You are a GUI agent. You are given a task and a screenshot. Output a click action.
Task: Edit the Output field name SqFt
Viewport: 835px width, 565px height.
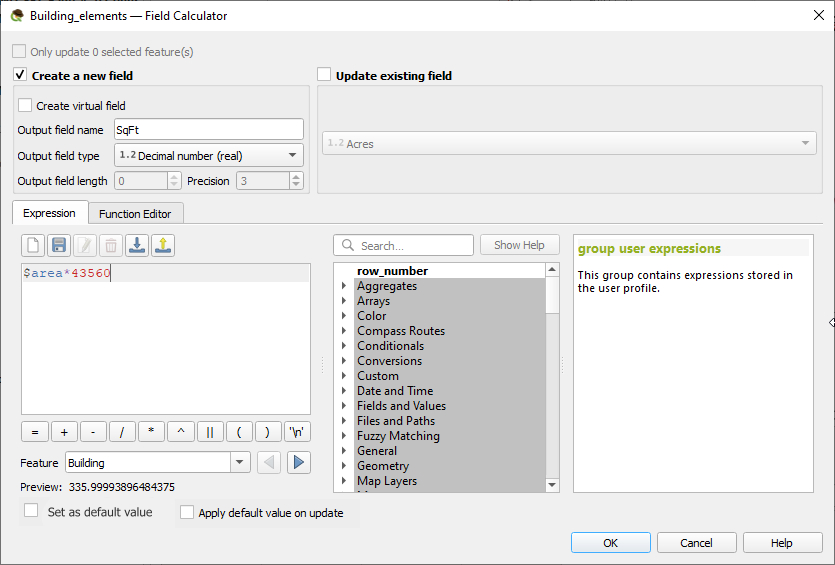(x=209, y=129)
